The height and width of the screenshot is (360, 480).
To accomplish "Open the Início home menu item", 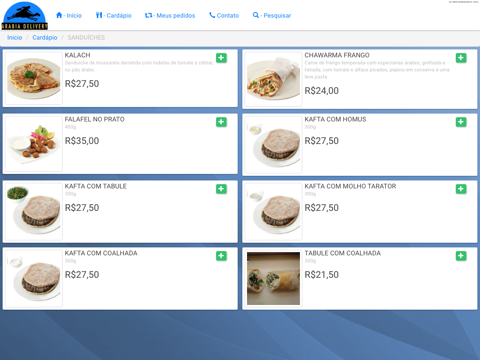I will [69, 15].
